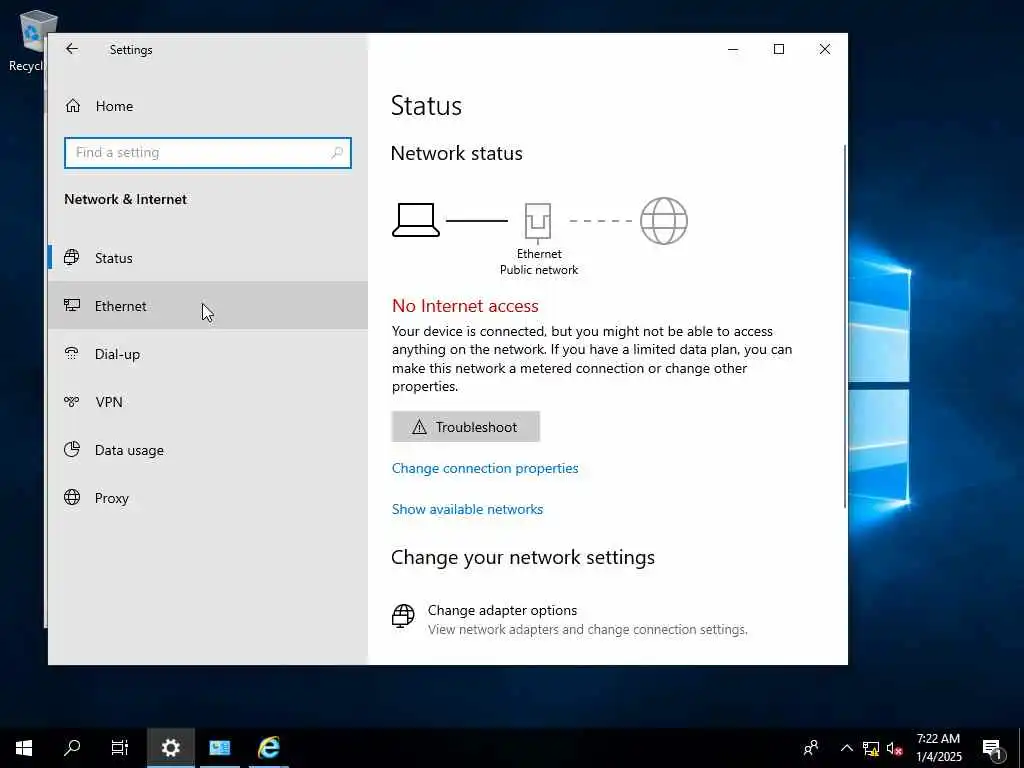1024x768 pixels.
Task: Click the Troubleshoot button
Action: [466, 426]
